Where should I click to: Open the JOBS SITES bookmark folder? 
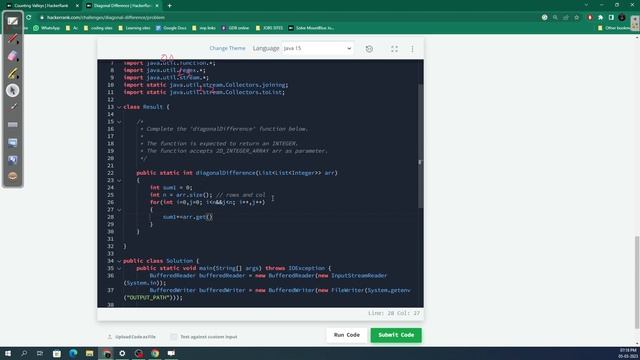pos(269,28)
